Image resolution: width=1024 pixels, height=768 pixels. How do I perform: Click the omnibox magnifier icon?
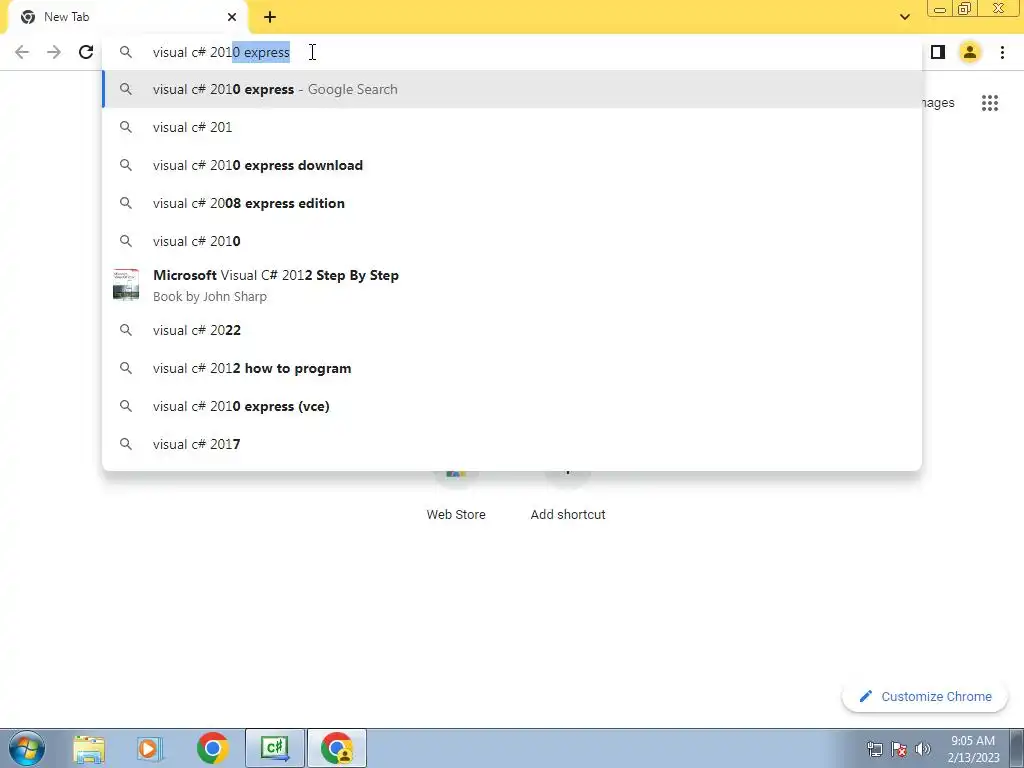(126, 52)
